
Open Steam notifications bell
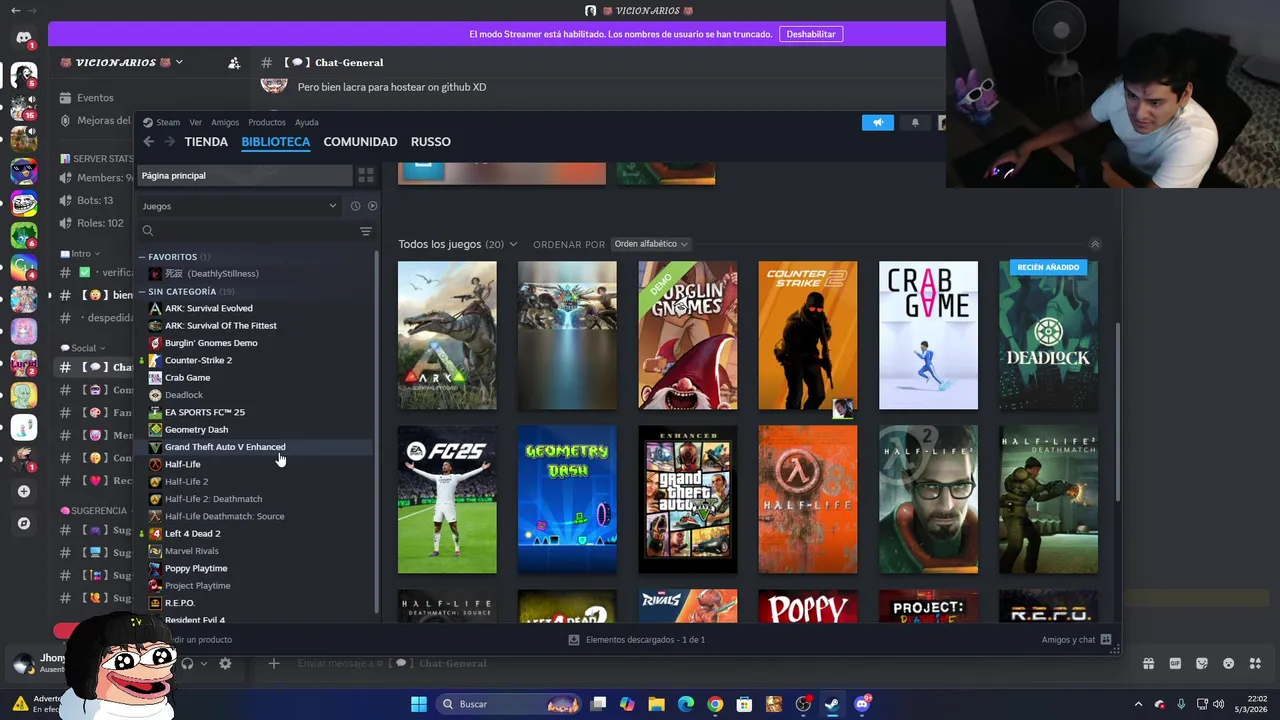pos(915,123)
